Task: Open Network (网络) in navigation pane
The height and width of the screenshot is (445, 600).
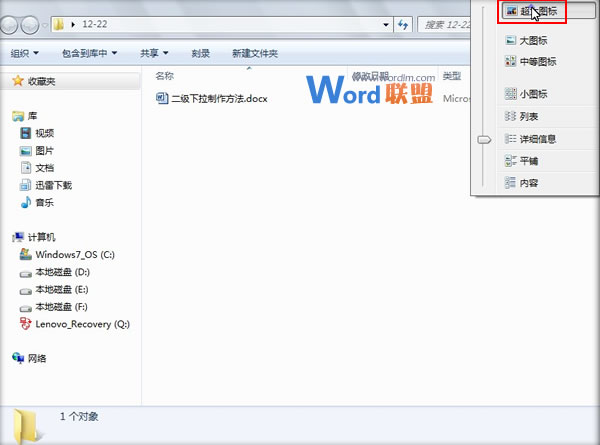Action: (37, 359)
